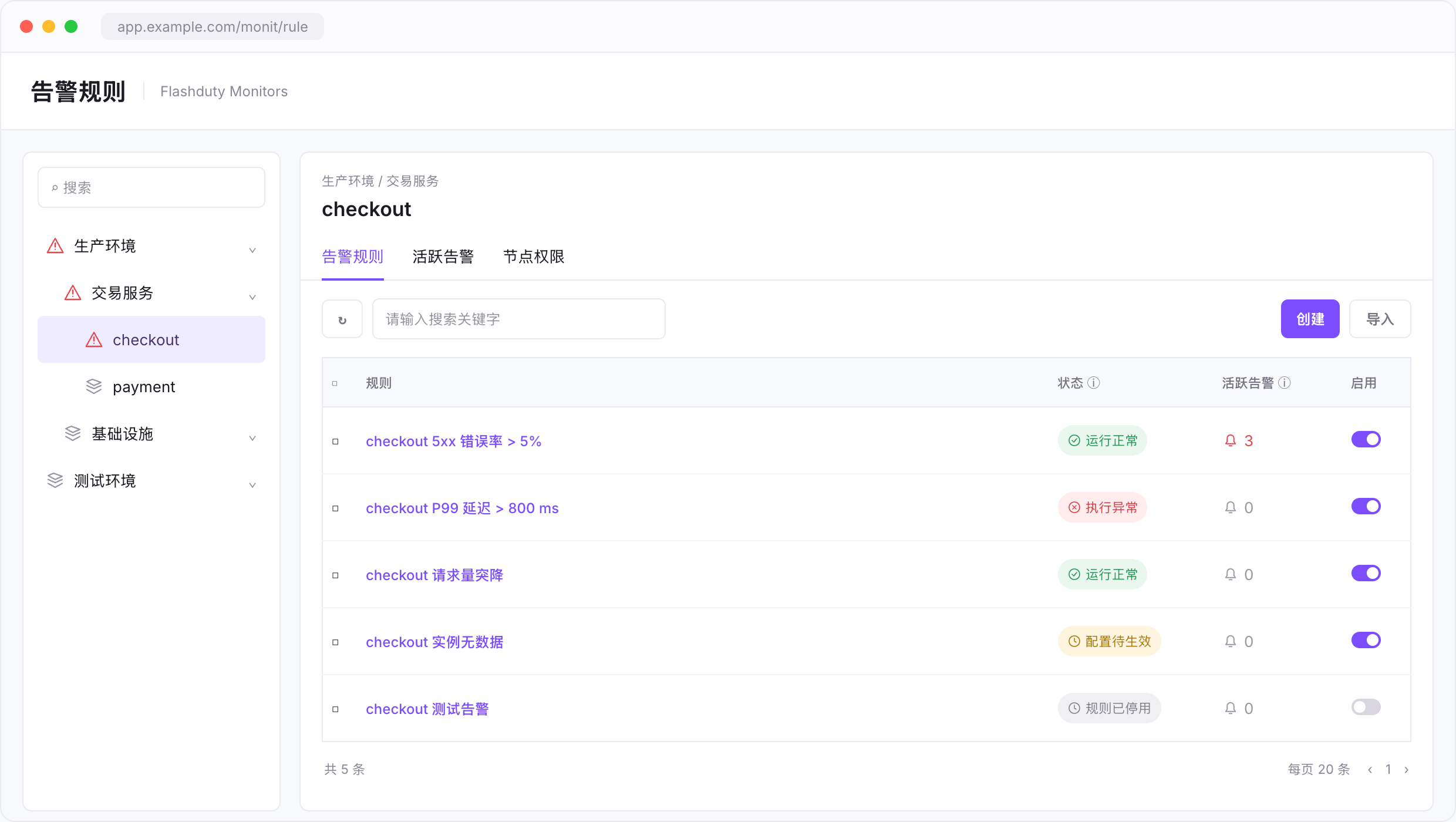Click the search magnifier icon in sidebar

(x=55, y=188)
